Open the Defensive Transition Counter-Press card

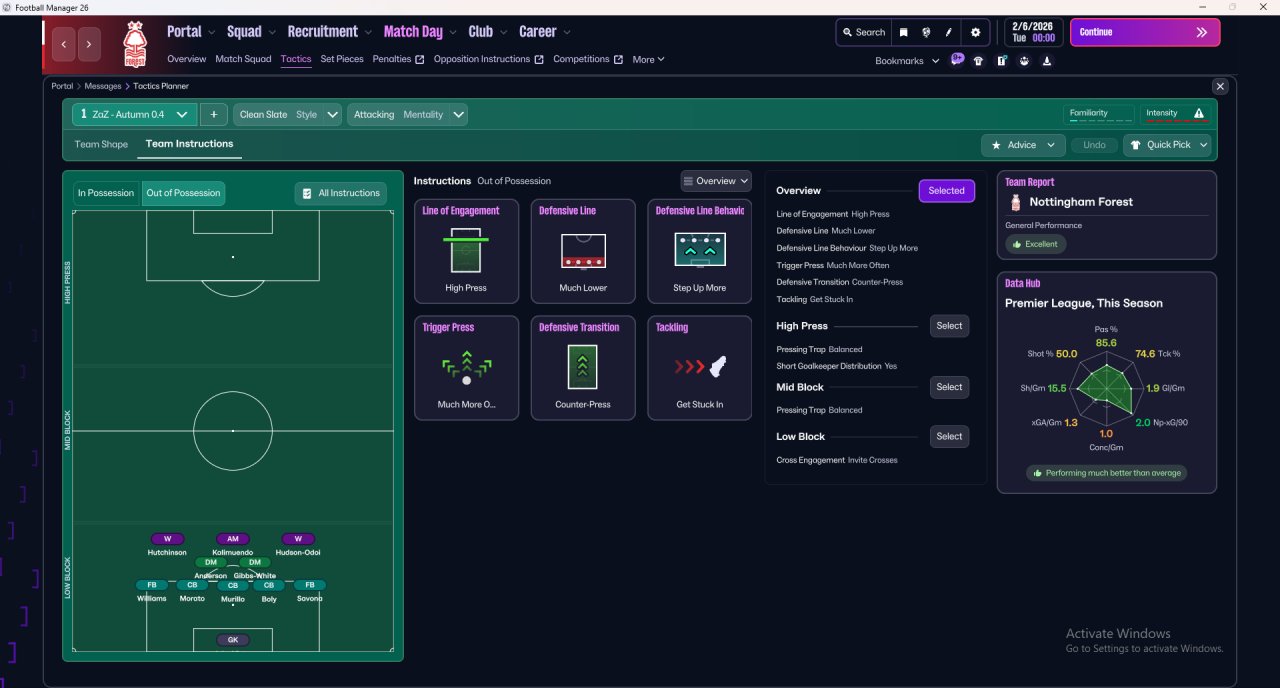point(583,368)
